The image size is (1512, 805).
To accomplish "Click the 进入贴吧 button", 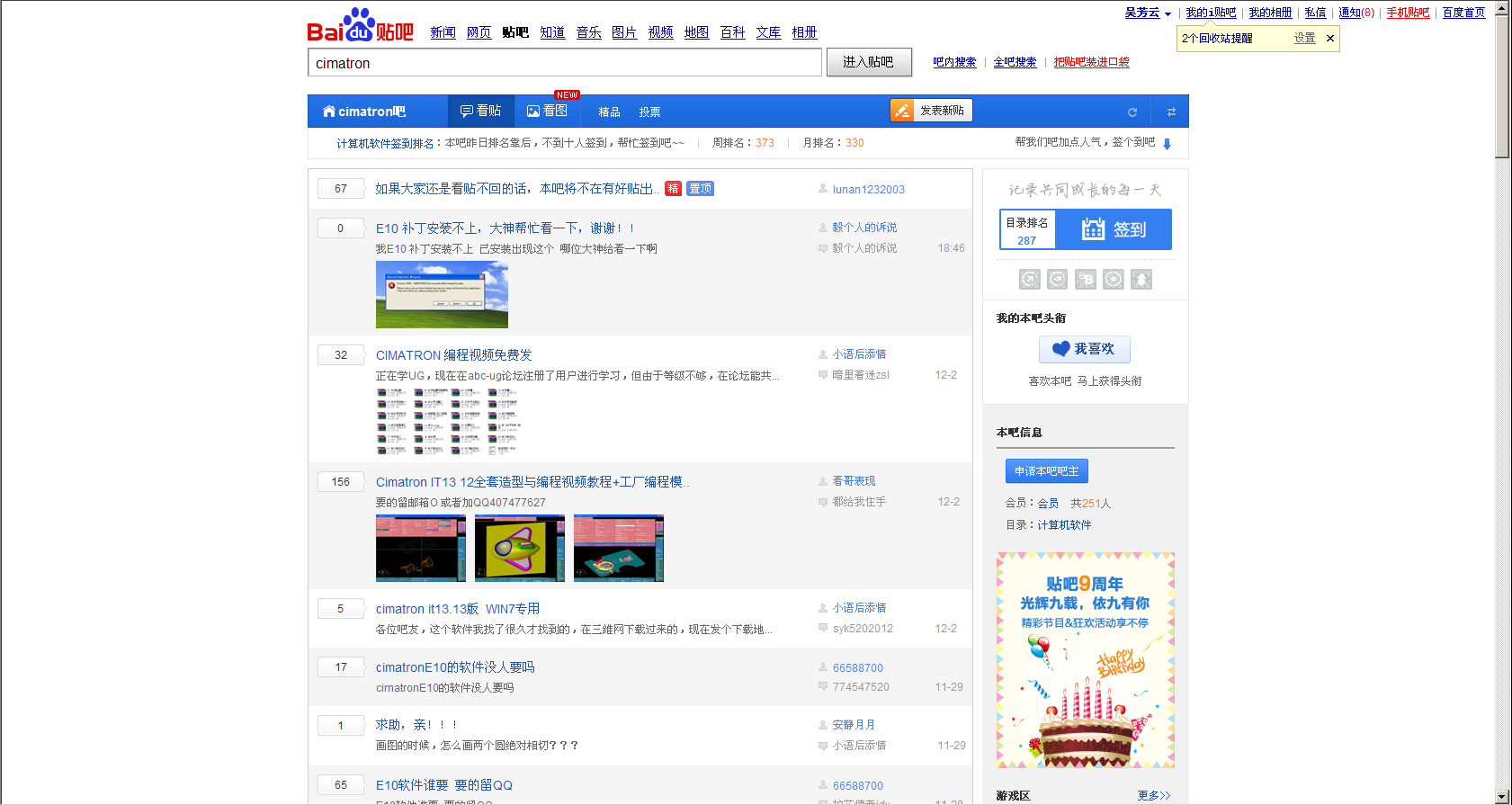I will tap(868, 62).
